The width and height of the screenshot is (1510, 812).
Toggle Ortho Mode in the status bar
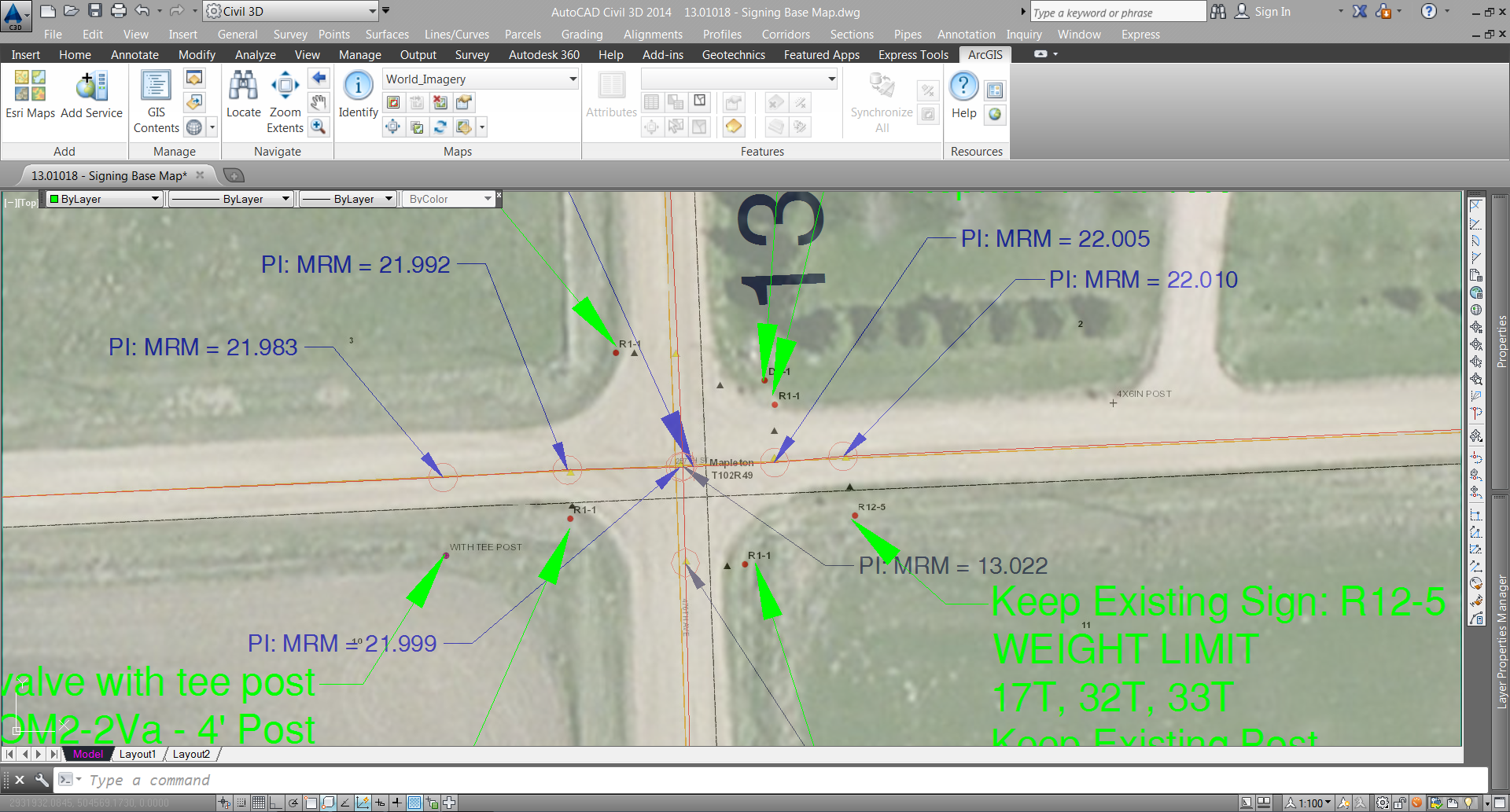point(276,803)
